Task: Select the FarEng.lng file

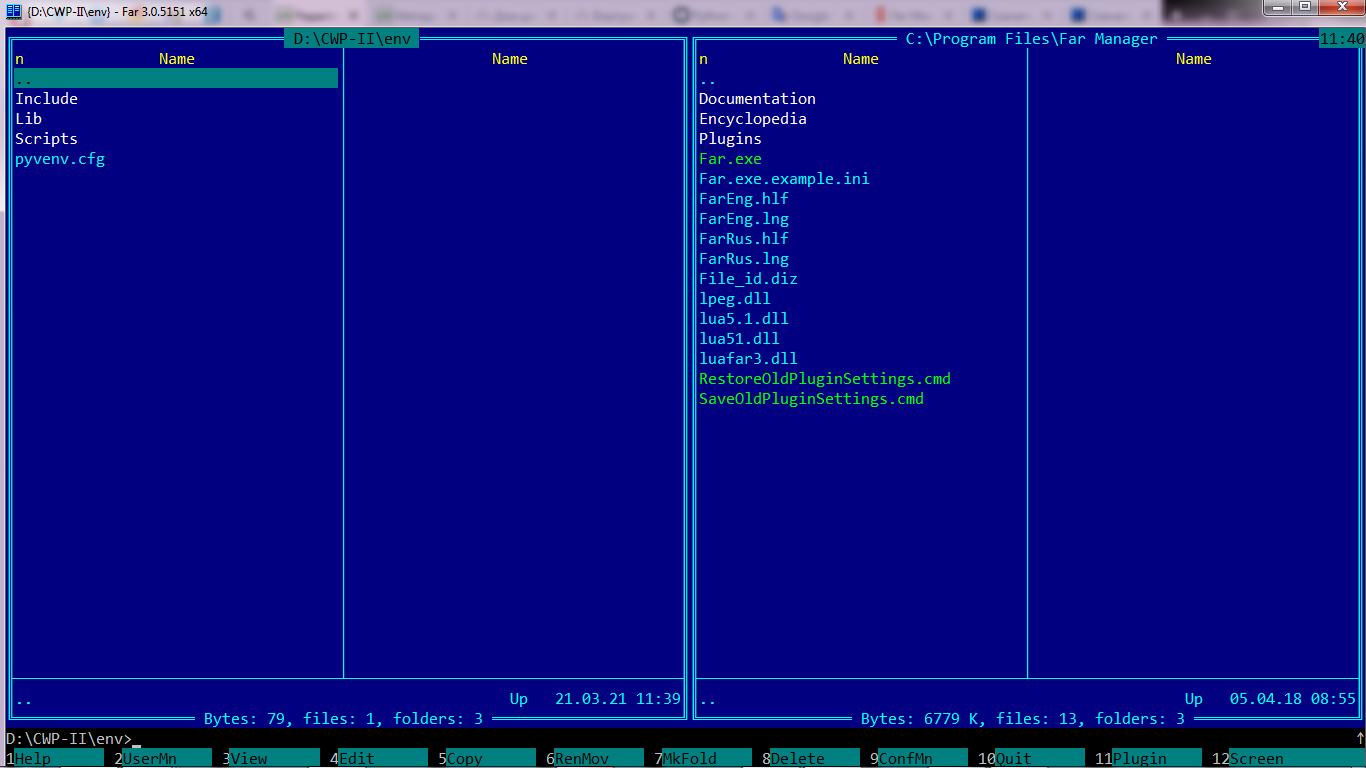Action: click(x=744, y=219)
